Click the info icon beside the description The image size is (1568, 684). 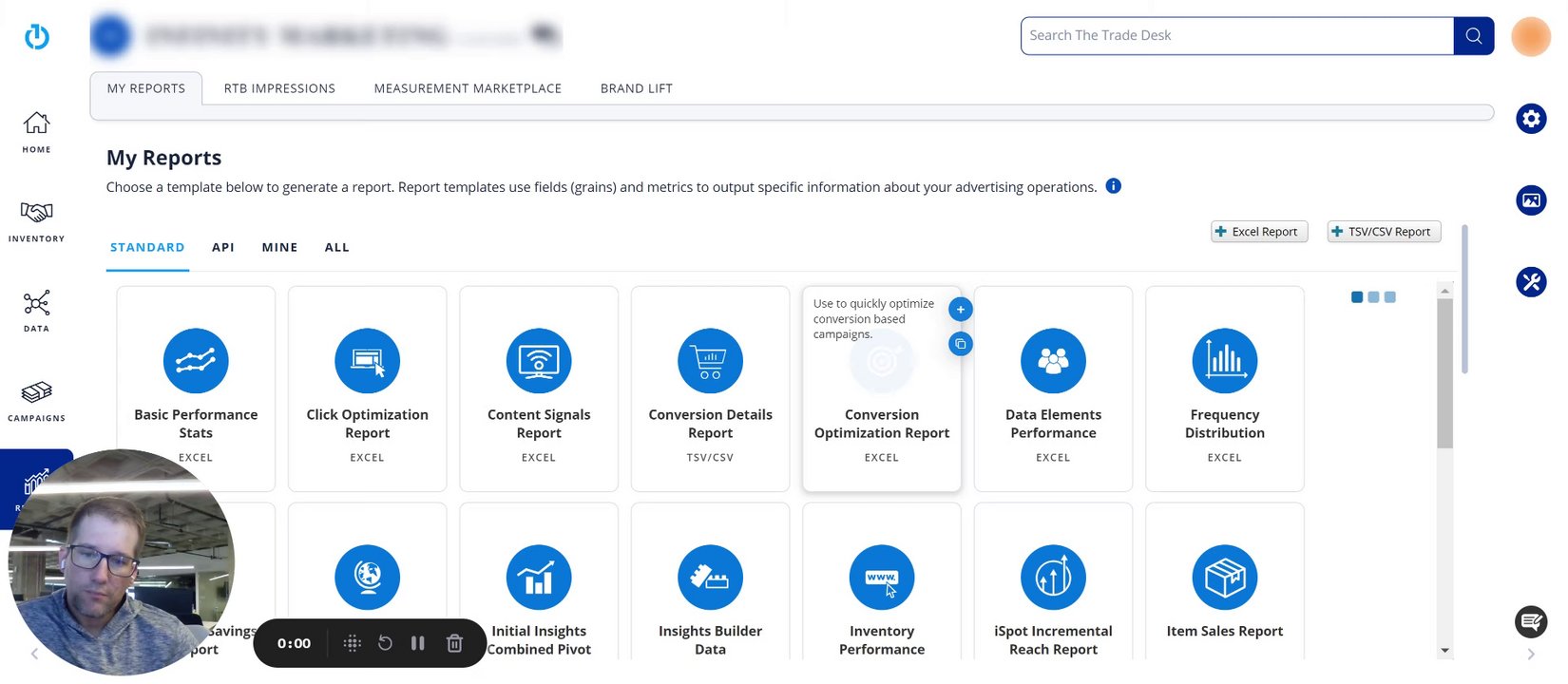pyautogui.click(x=1114, y=186)
